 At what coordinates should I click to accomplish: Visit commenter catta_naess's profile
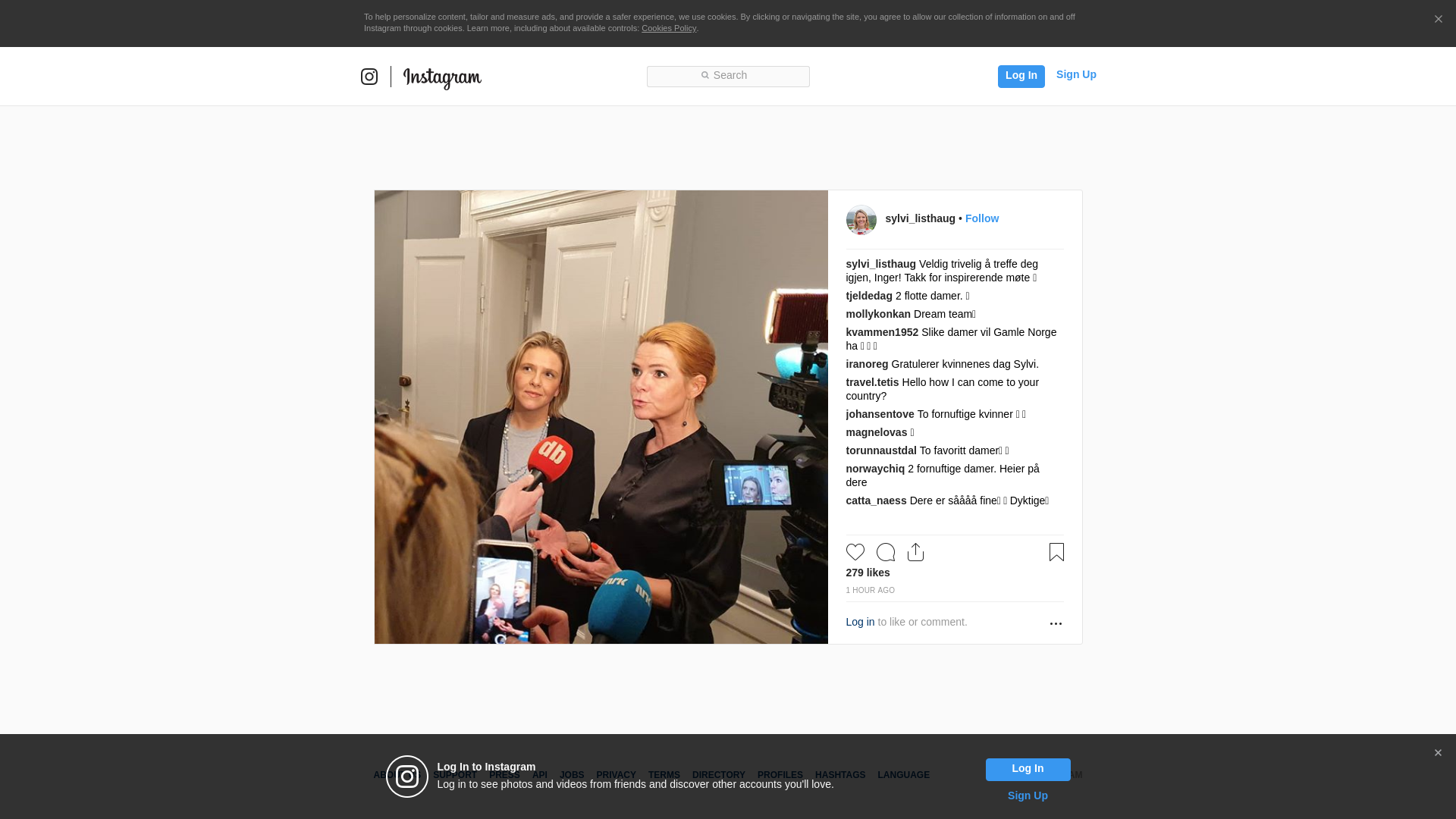pos(876,500)
